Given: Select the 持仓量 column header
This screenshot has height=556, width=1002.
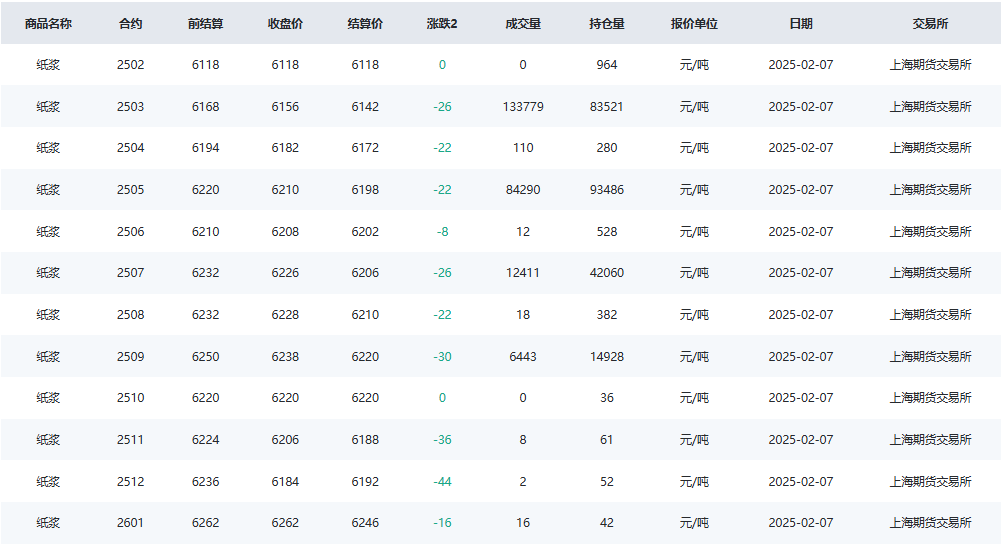Looking at the screenshot, I should [x=606, y=24].
